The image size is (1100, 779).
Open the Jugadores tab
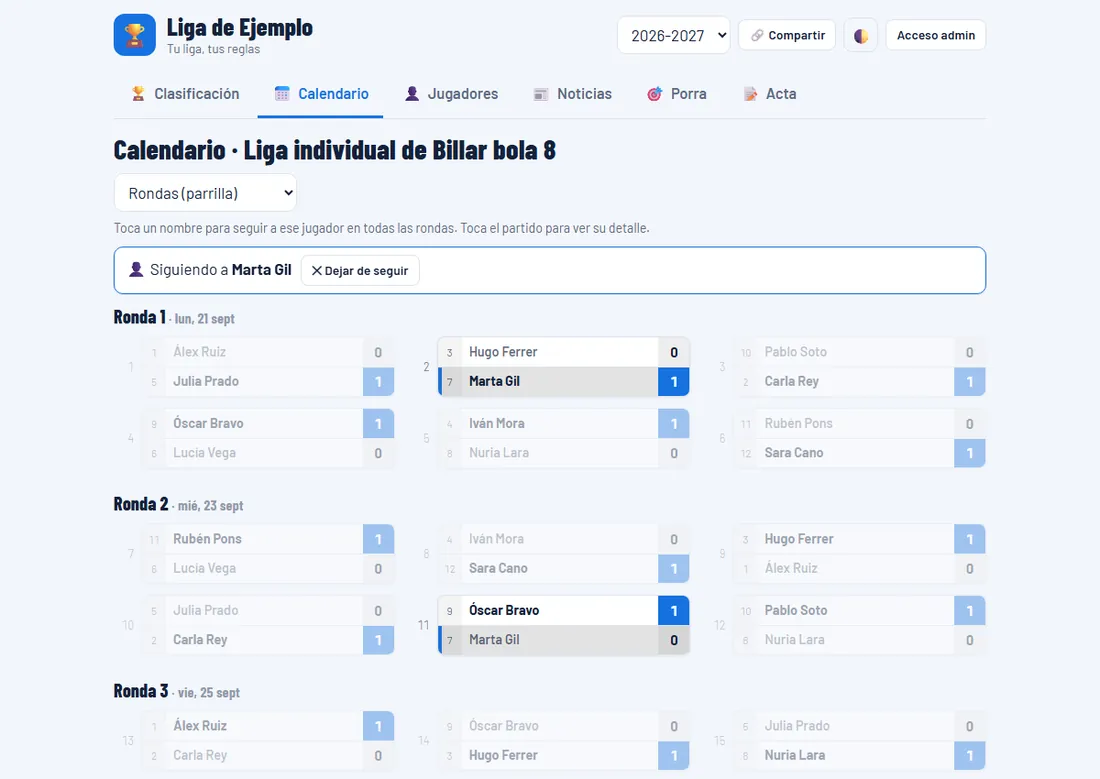point(451,94)
